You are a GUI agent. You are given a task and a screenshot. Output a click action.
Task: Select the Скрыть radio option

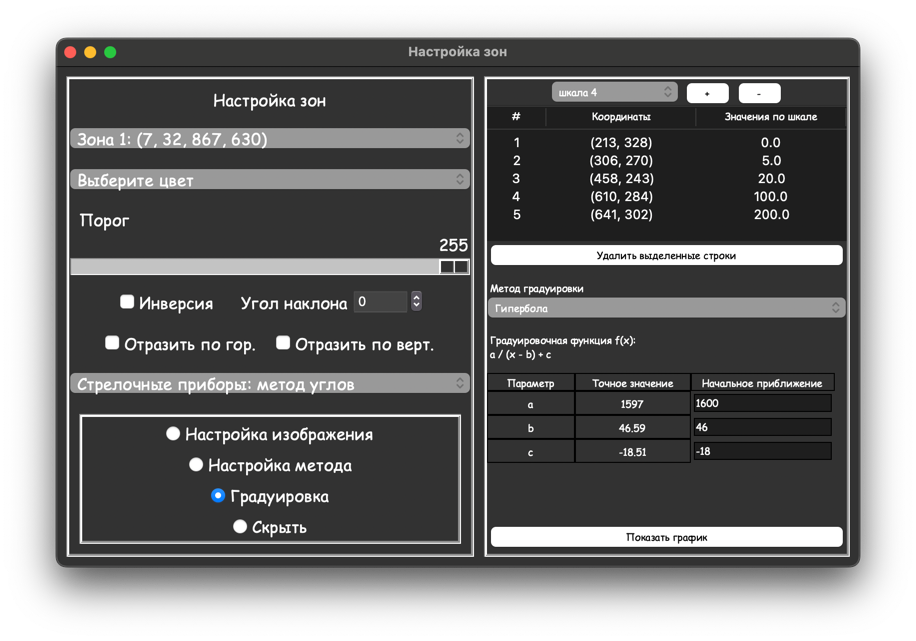pos(240,527)
